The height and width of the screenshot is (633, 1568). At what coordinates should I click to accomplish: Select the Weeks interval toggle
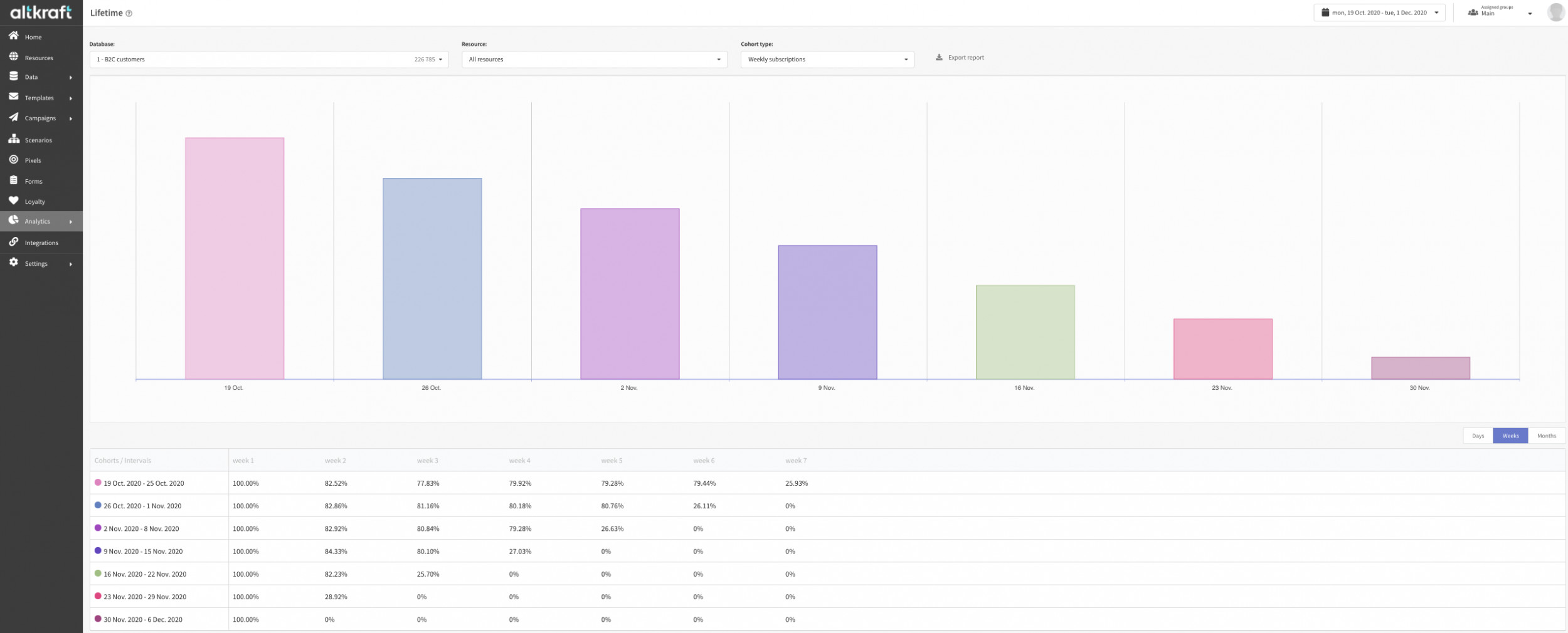pyautogui.click(x=1510, y=436)
